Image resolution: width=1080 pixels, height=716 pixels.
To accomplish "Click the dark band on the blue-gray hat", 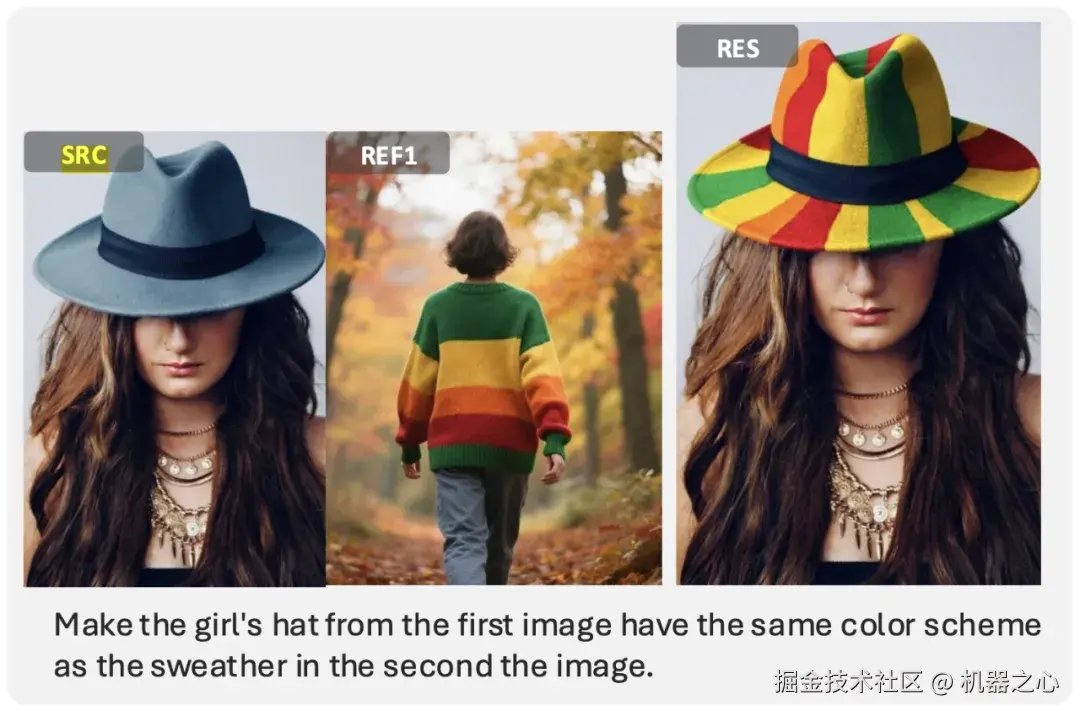I will pyautogui.click(x=182, y=249).
